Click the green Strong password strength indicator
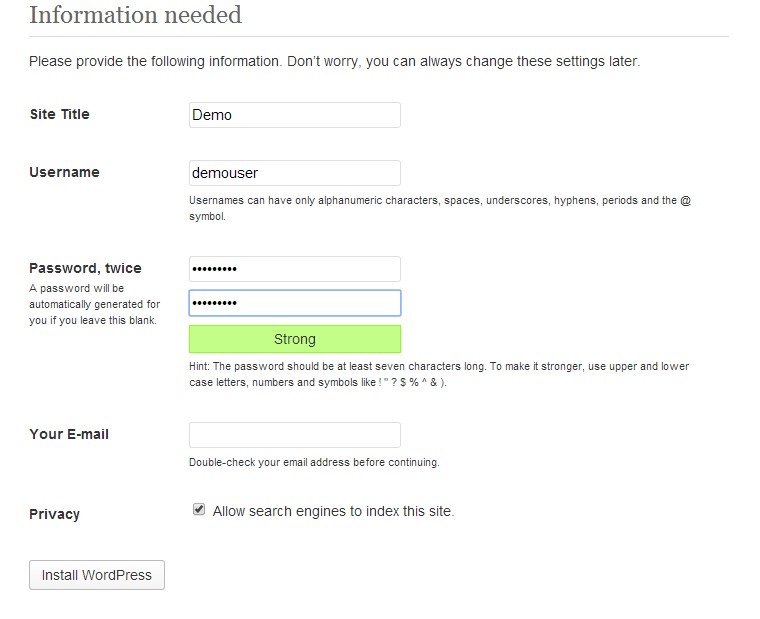The width and height of the screenshot is (760, 619). 295,339
